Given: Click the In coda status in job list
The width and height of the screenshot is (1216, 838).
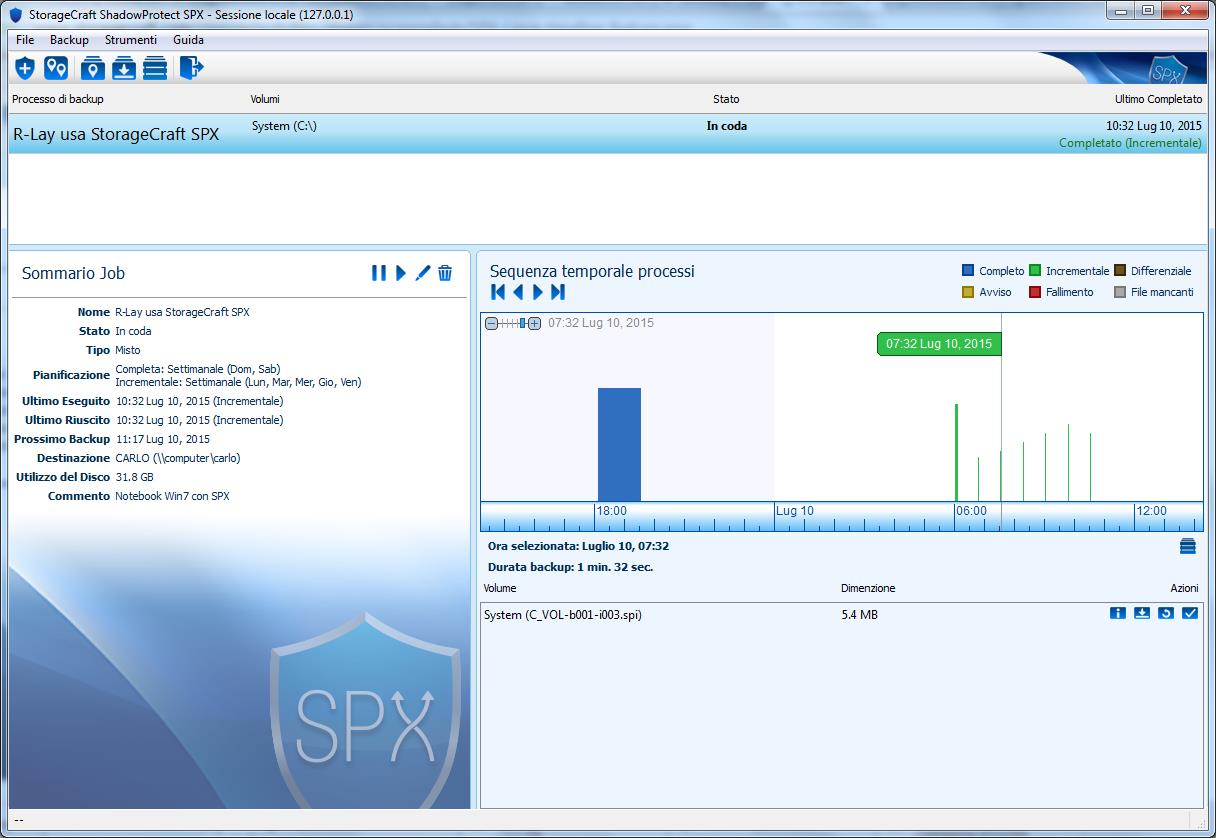Looking at the screenshot, I should [727, 126].
